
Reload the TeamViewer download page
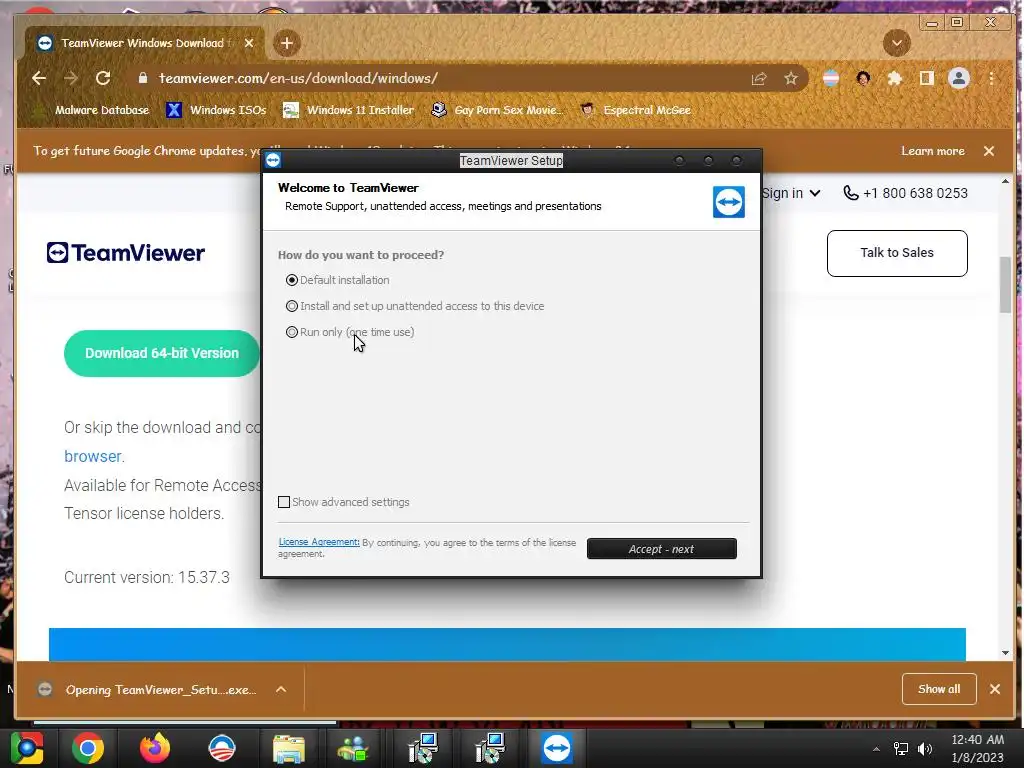tap(103, 78)
